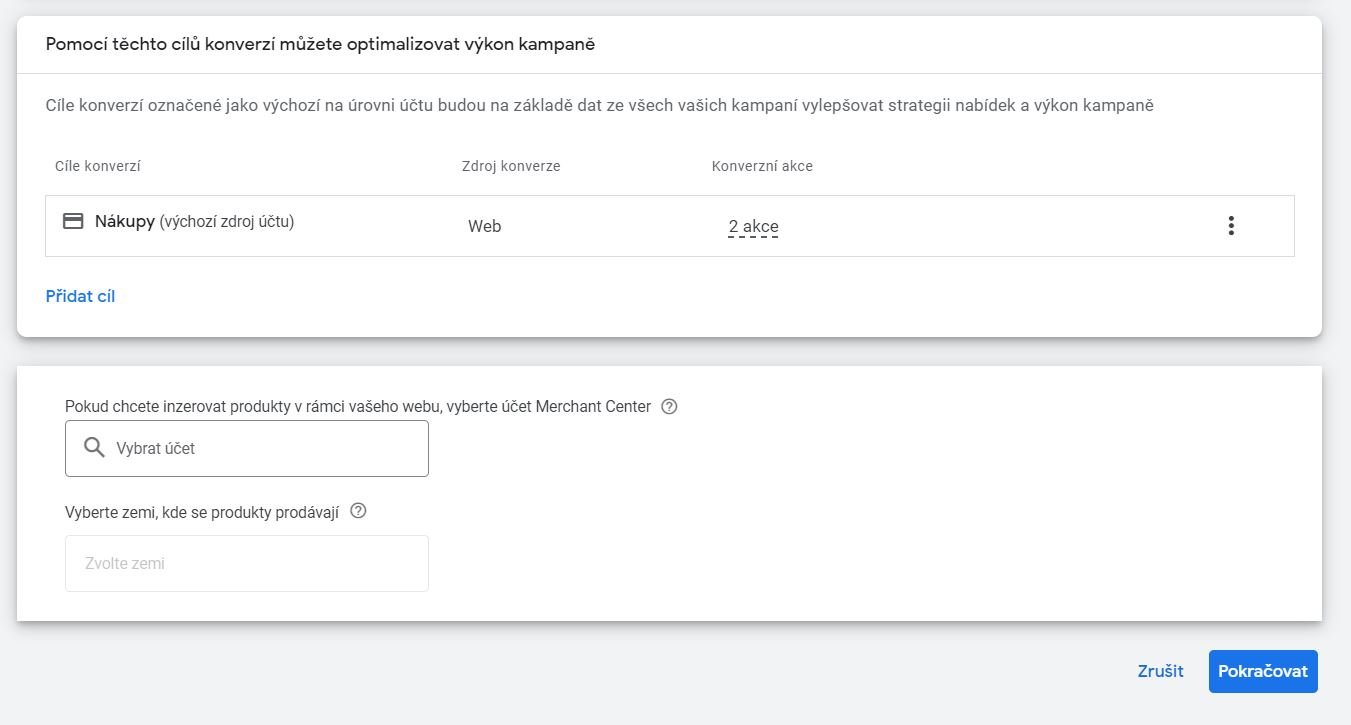1351x725 pixels.
Task: Select the Nákupy conversion goal name
Action: pyautogui.click(x=125, y=222)
